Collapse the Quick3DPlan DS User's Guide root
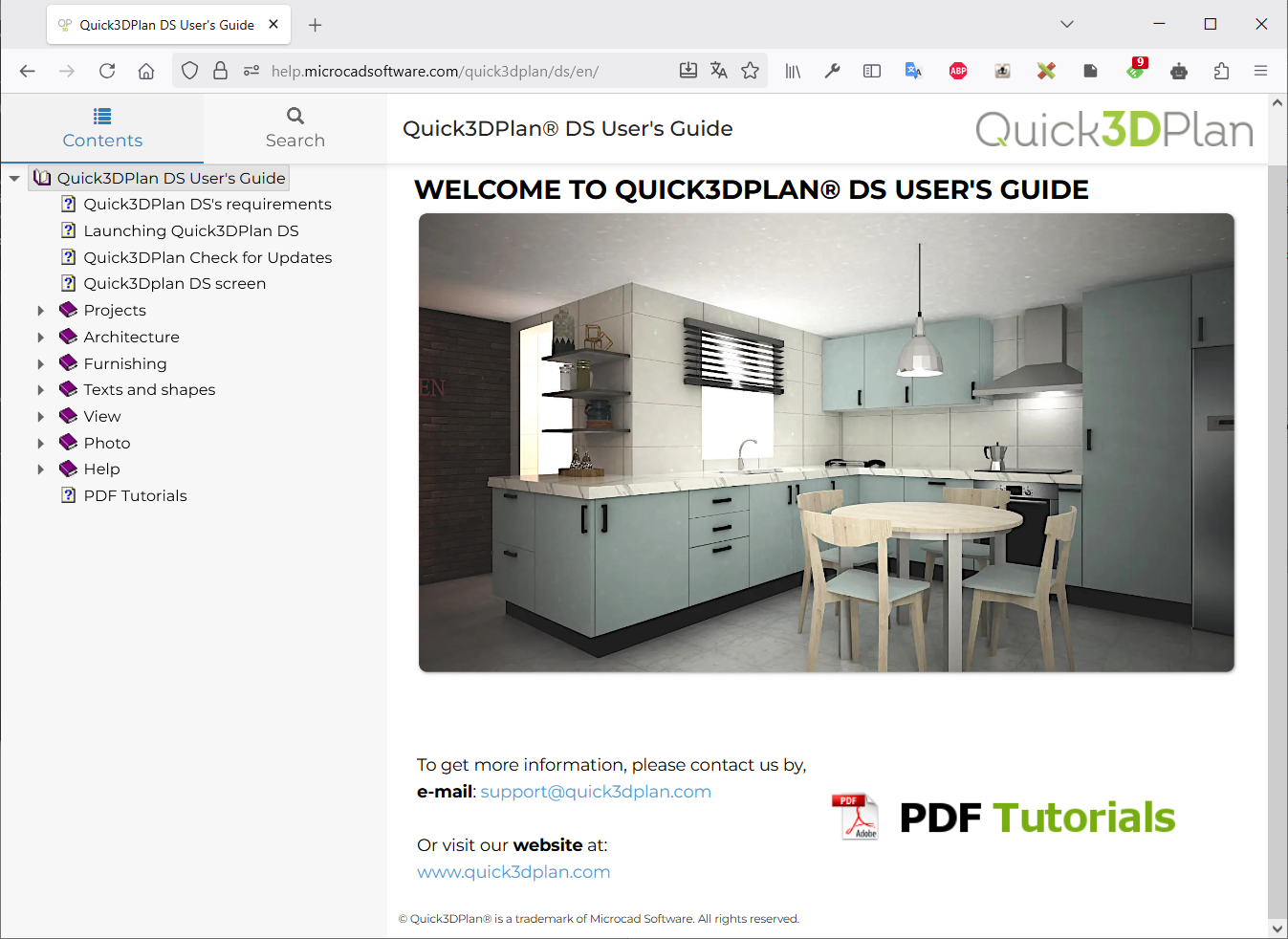 14,179
